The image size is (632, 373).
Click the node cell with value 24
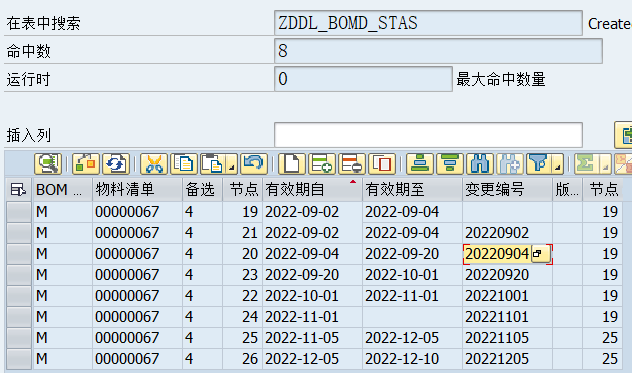point(242,317)
